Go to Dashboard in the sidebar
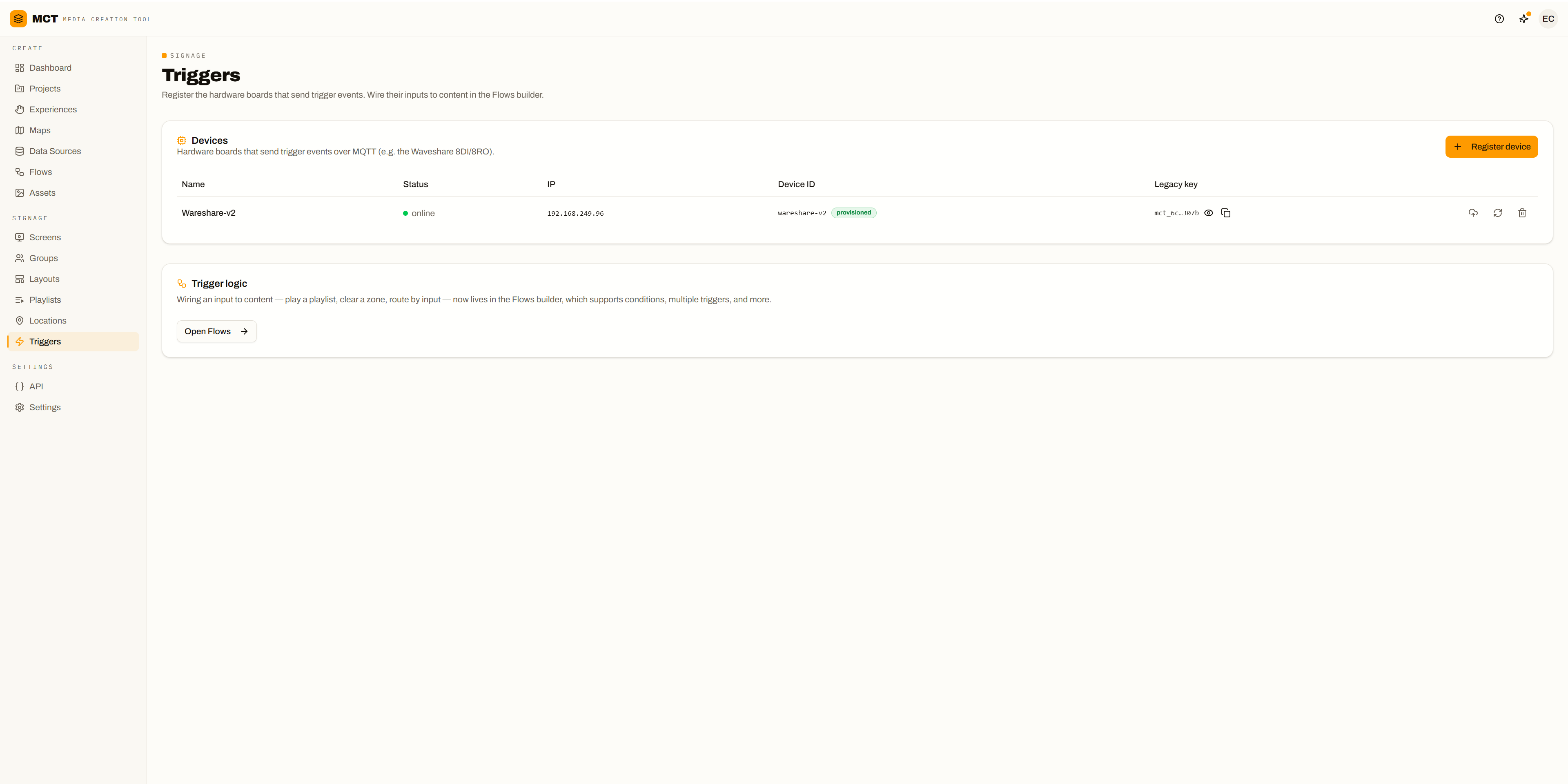 pyautogui.click(x=73, y=68)
